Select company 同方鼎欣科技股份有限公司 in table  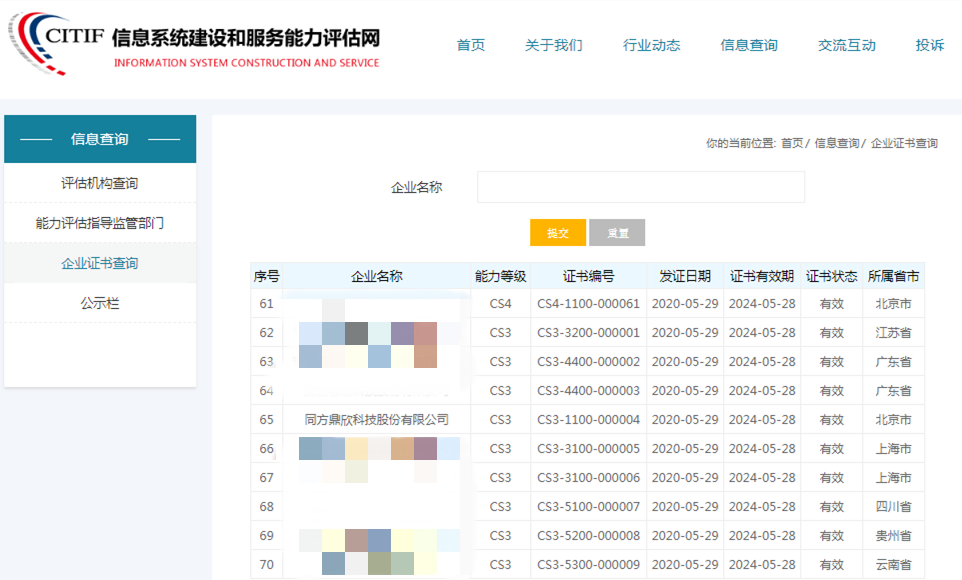pyautogui.click(x=377, y=420)
